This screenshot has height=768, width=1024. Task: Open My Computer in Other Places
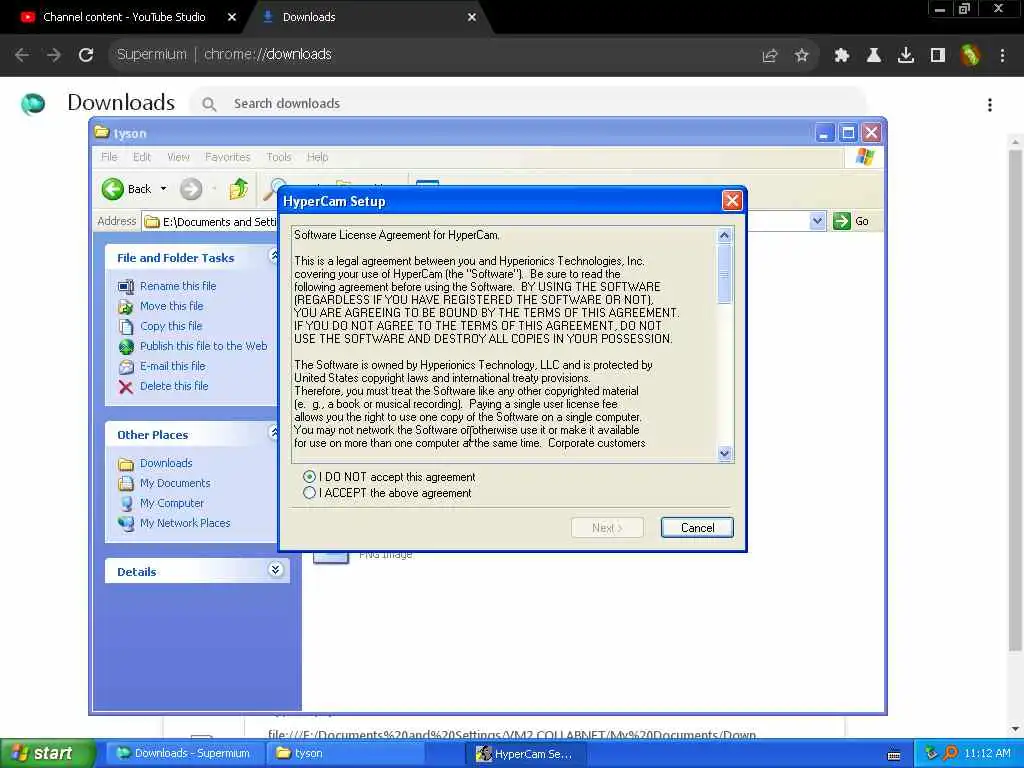(x=172, y=503)
